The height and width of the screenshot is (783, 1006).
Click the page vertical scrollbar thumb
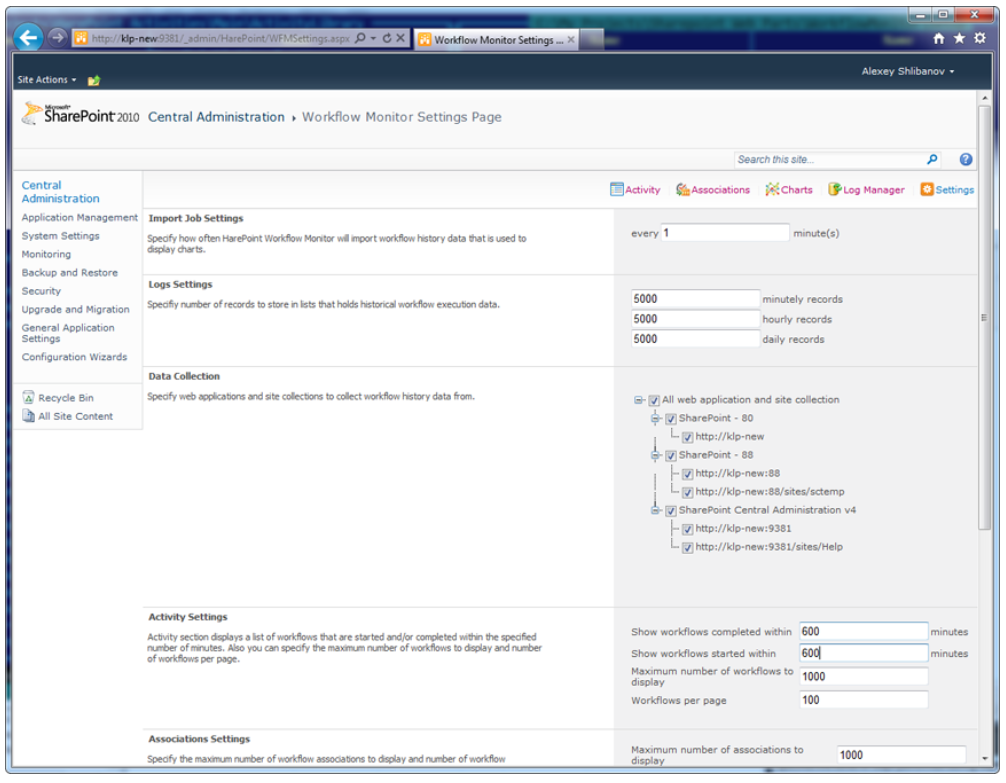point(985,318)
